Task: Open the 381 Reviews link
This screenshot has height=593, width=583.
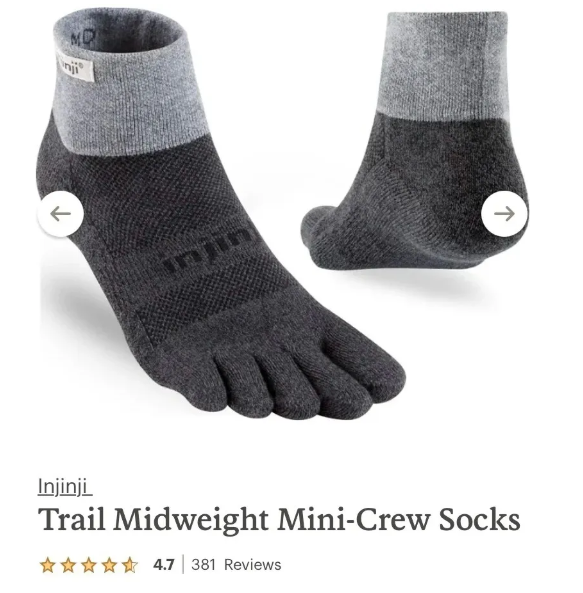Action: coord(236,565)
